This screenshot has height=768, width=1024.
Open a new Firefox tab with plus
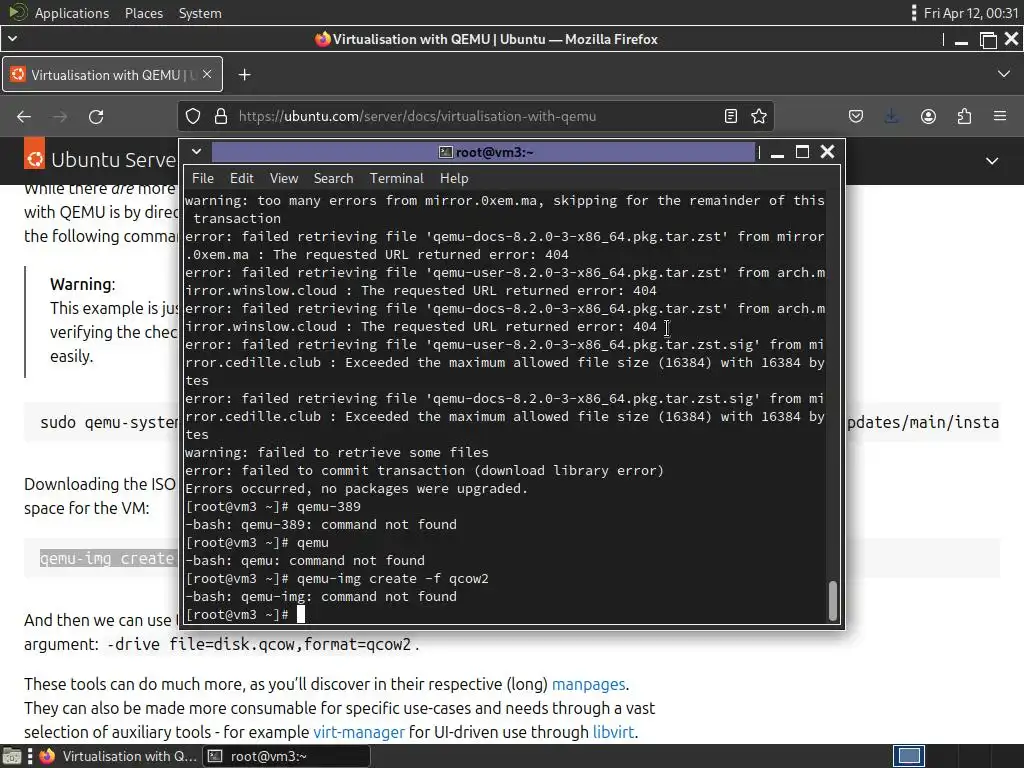pyautogui.click(x=244, y=75)
